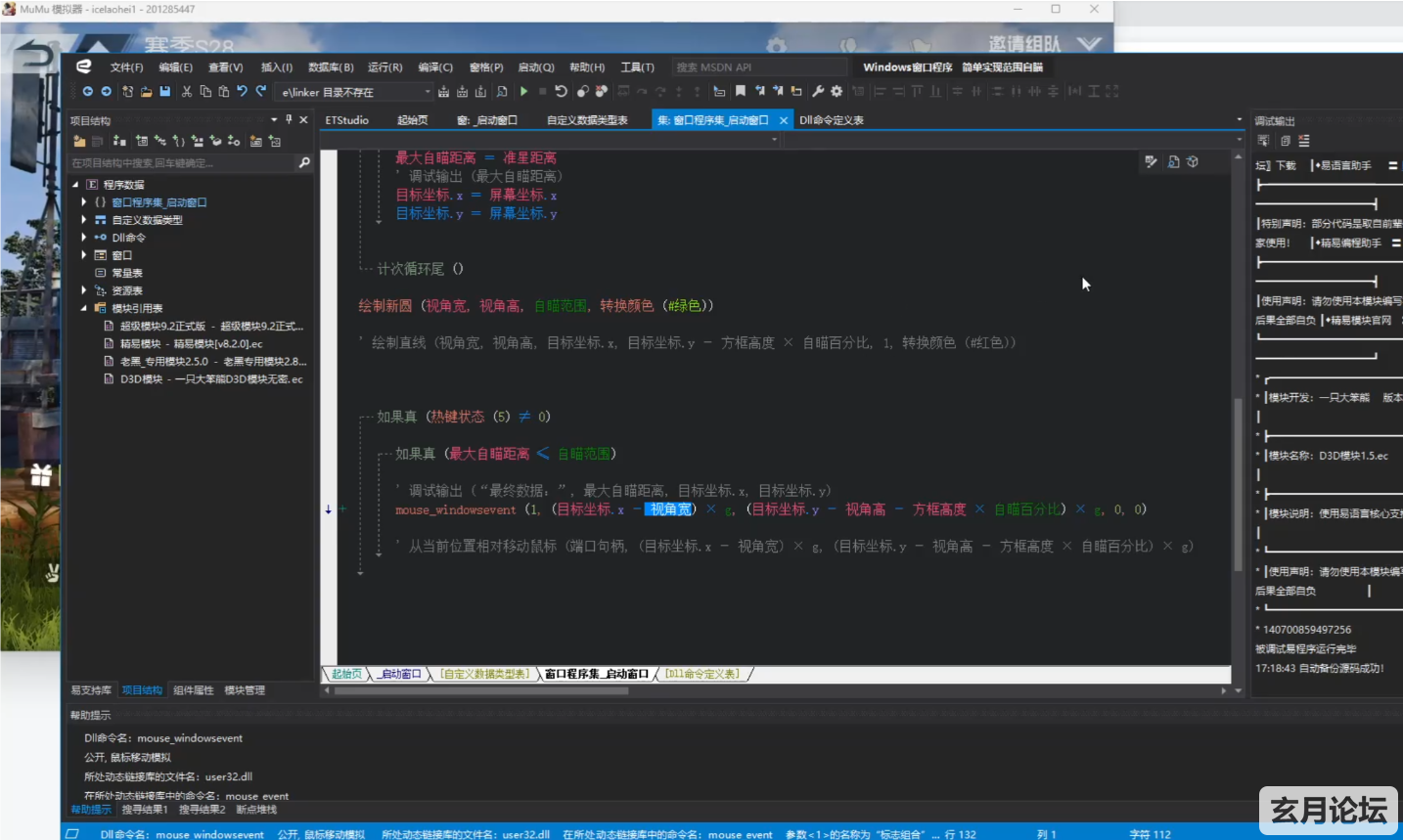This screenshot has width=1403, height=840.
Task: Click the MSDN API search field
Action: point(759,67)
